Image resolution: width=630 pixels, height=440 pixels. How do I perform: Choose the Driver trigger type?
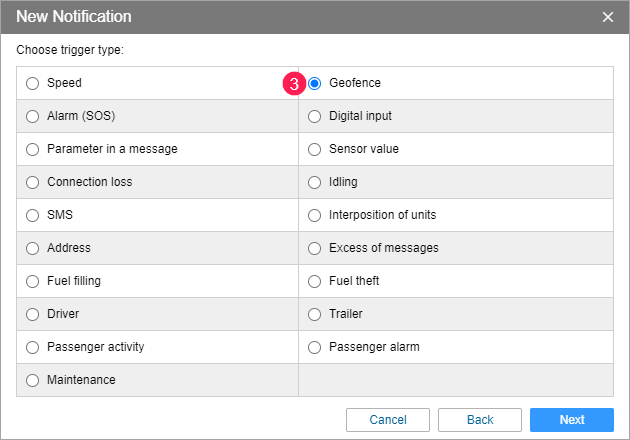[33, 314]
